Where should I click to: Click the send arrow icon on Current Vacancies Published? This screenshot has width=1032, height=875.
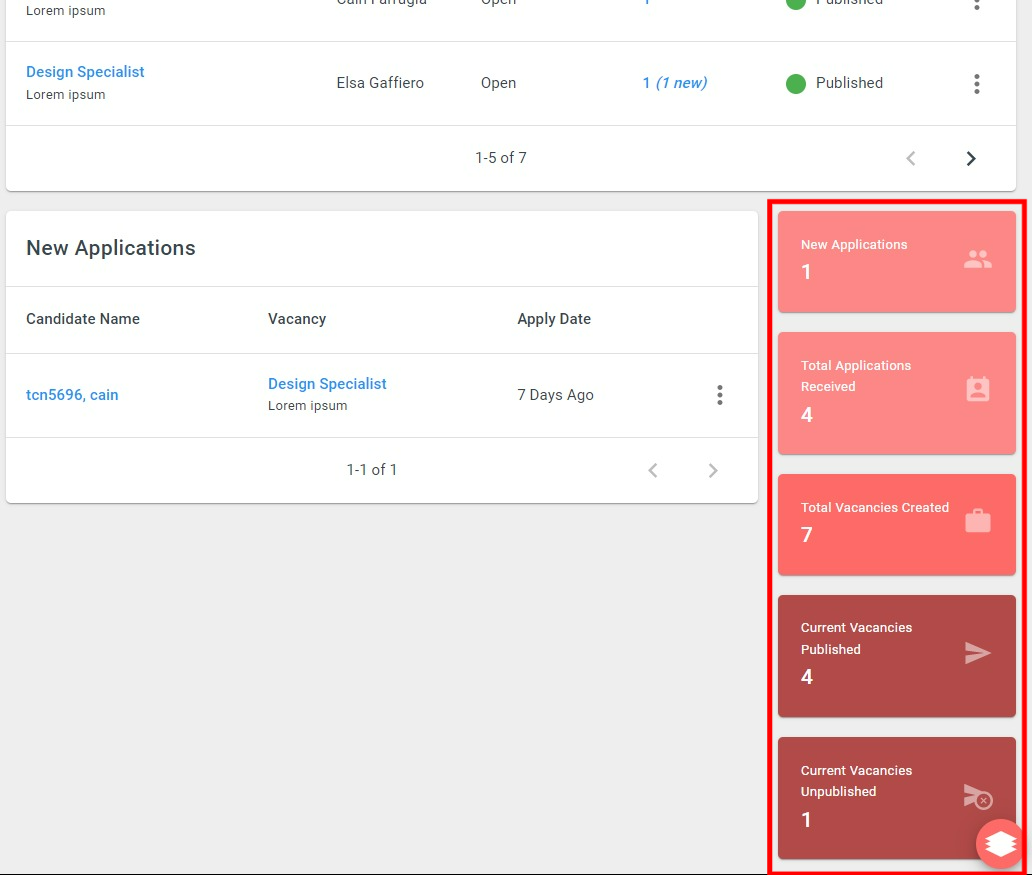pos(977,652)
